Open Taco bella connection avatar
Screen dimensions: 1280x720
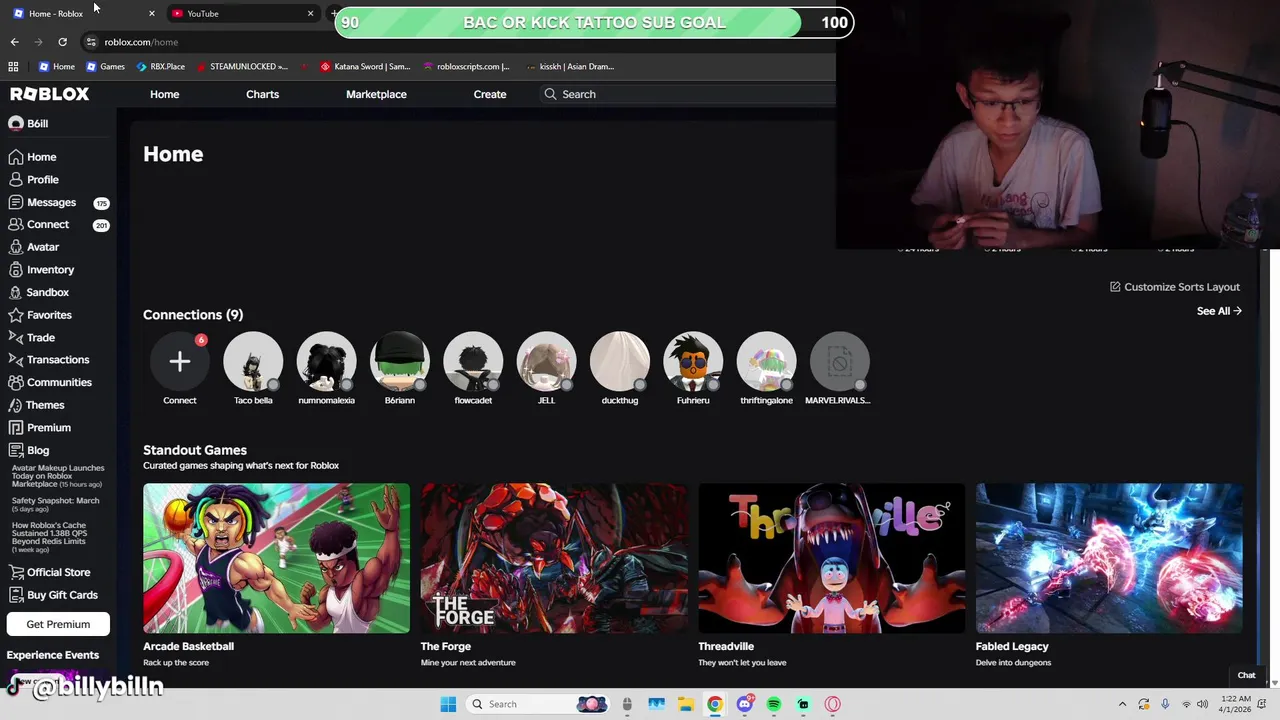253,361
